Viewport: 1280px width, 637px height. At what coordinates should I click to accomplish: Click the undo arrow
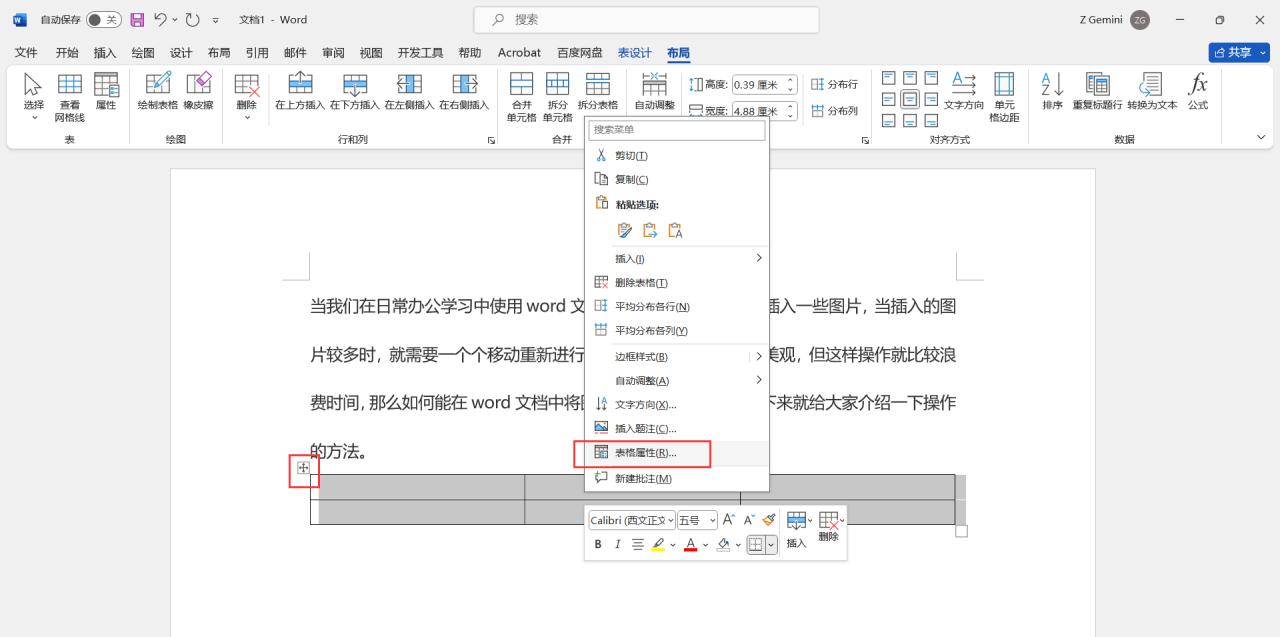pos(160,19)
